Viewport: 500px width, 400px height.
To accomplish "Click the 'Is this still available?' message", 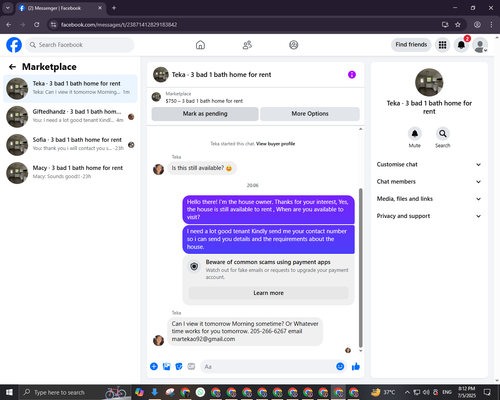I will [x=202, y=168].
